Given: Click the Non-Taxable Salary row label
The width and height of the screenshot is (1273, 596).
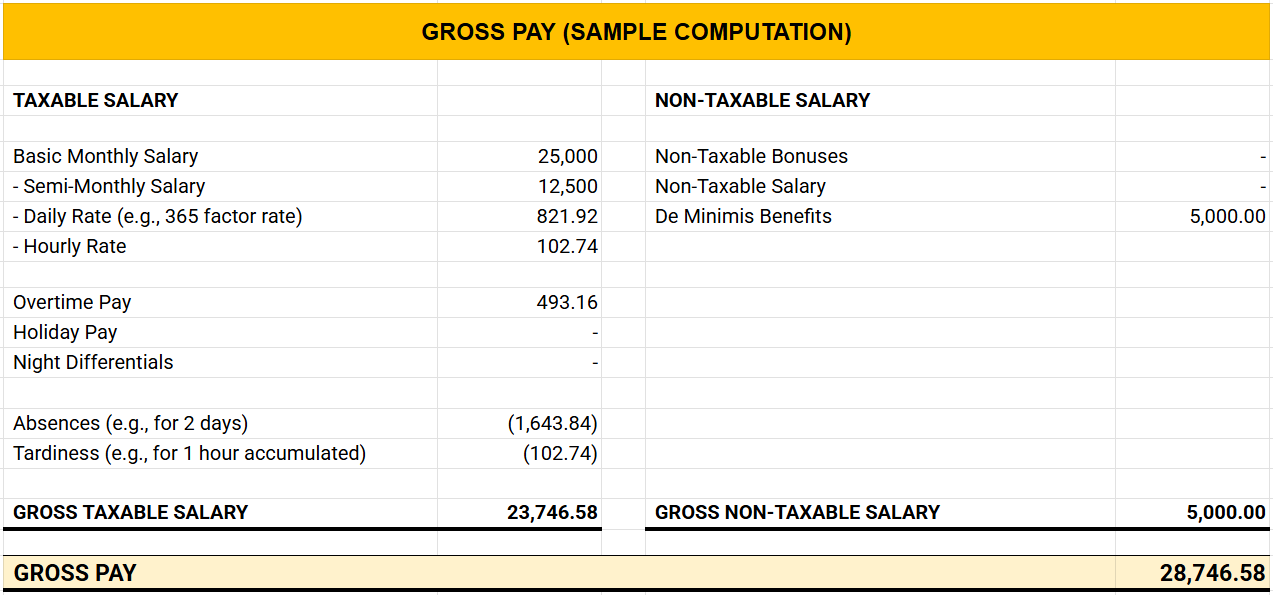Looking at the screenshot, I should click(x=740, y=186).
